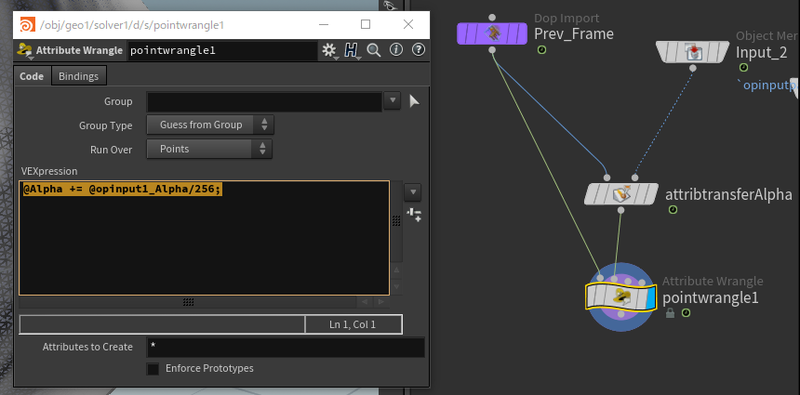Screen dimensions: 800x395
Task: Click the output connector of Input_2 node
Action: (693, 68)
